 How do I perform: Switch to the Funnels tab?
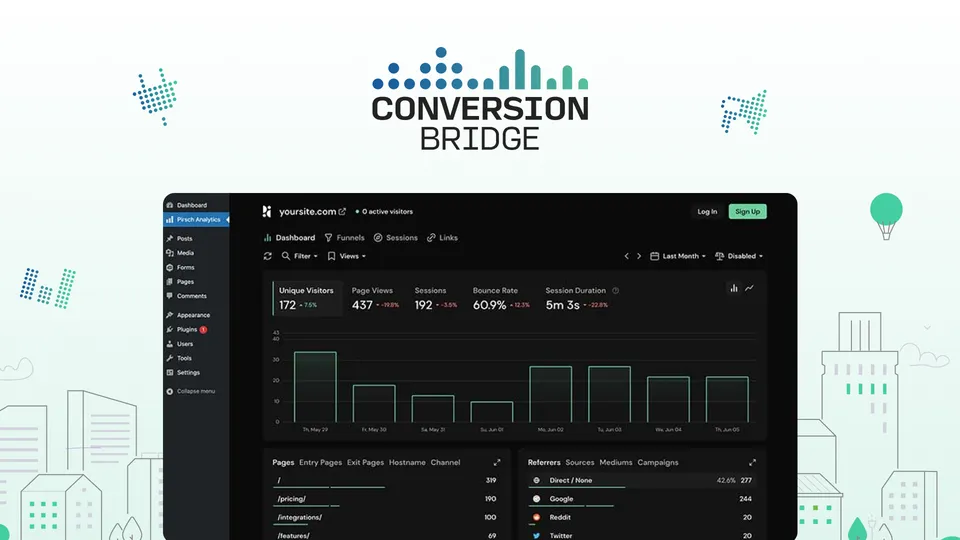[x=345, y=238]
